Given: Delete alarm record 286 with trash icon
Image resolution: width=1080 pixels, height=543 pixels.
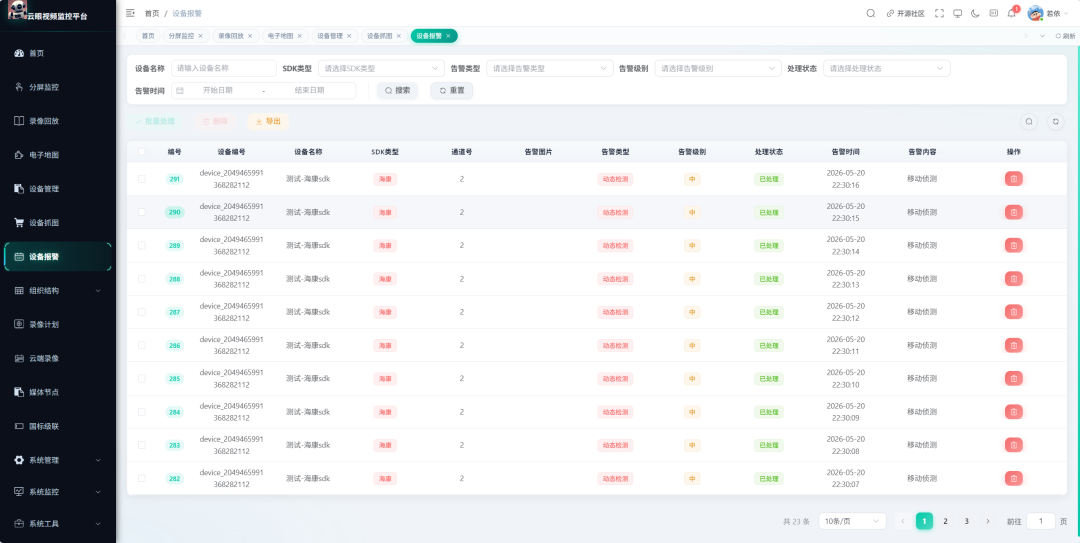Looking at the screenshot, I should [1013, 345].
